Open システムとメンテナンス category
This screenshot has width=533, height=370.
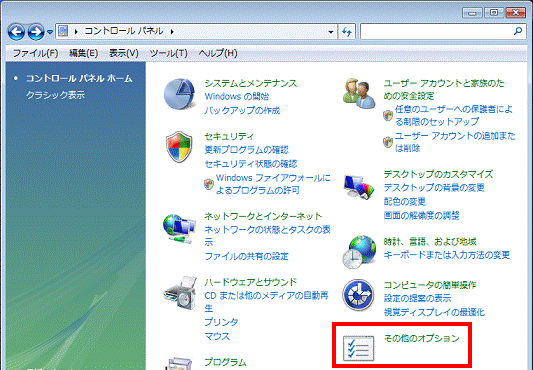251,83
